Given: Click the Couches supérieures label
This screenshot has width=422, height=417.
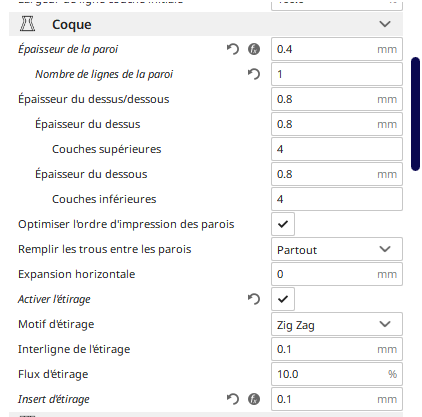Looking at the screenshot, I should [107, 149].
